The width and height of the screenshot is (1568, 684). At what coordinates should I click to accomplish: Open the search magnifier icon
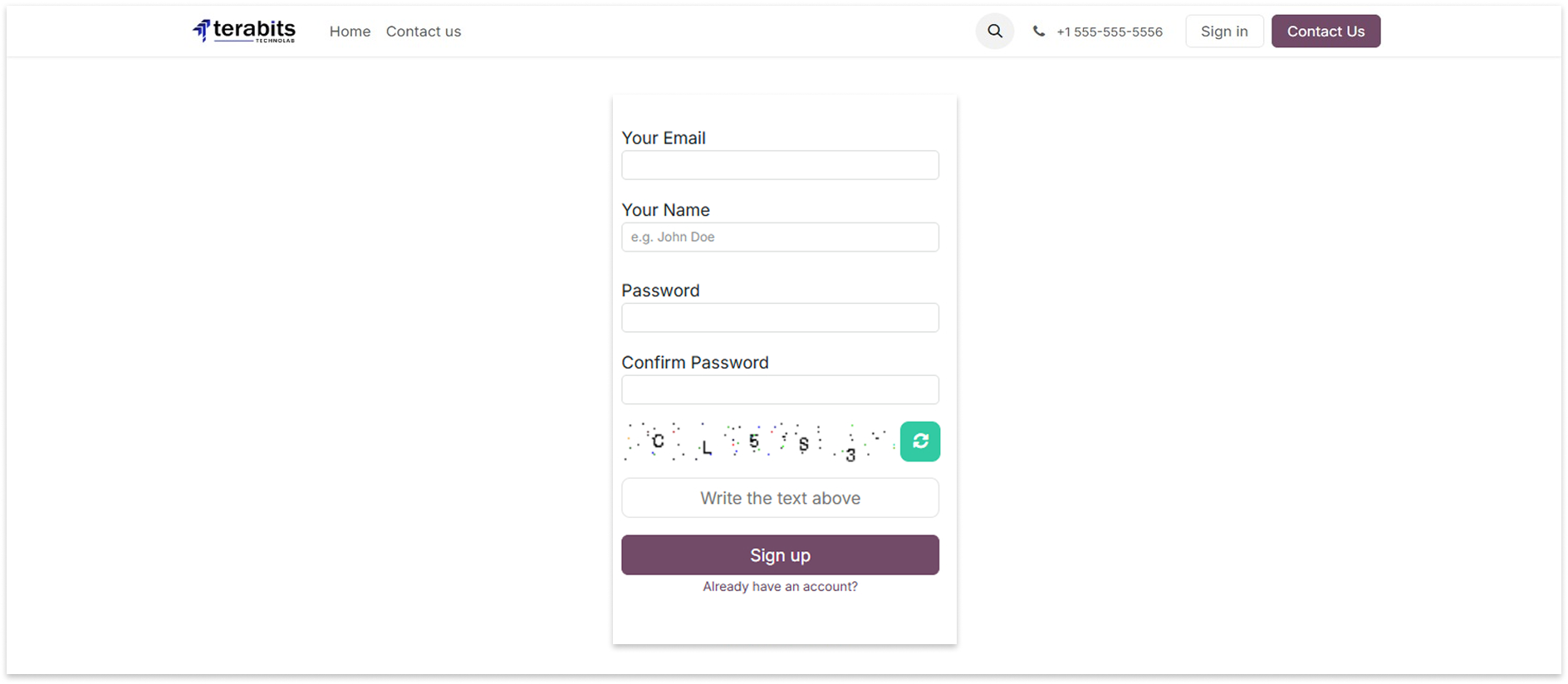[994, 32]
